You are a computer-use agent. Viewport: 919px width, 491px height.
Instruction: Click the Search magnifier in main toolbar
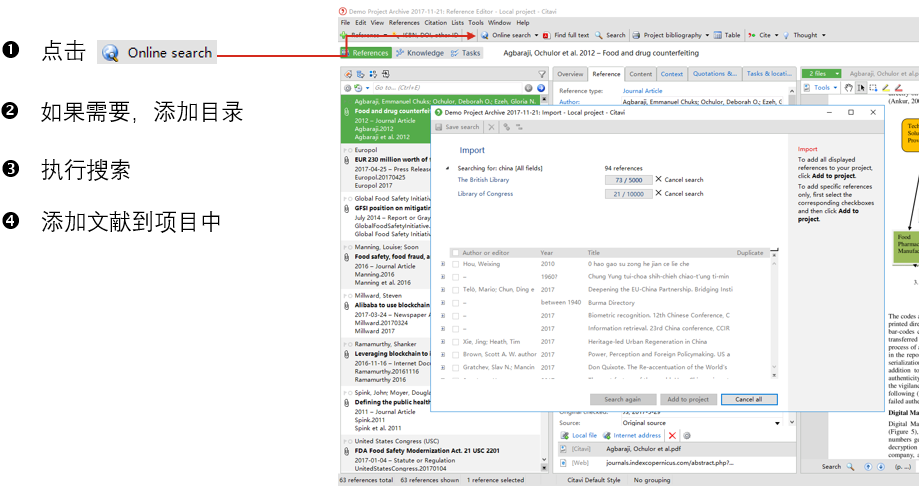pyautogui.click(x=598, y=35)
